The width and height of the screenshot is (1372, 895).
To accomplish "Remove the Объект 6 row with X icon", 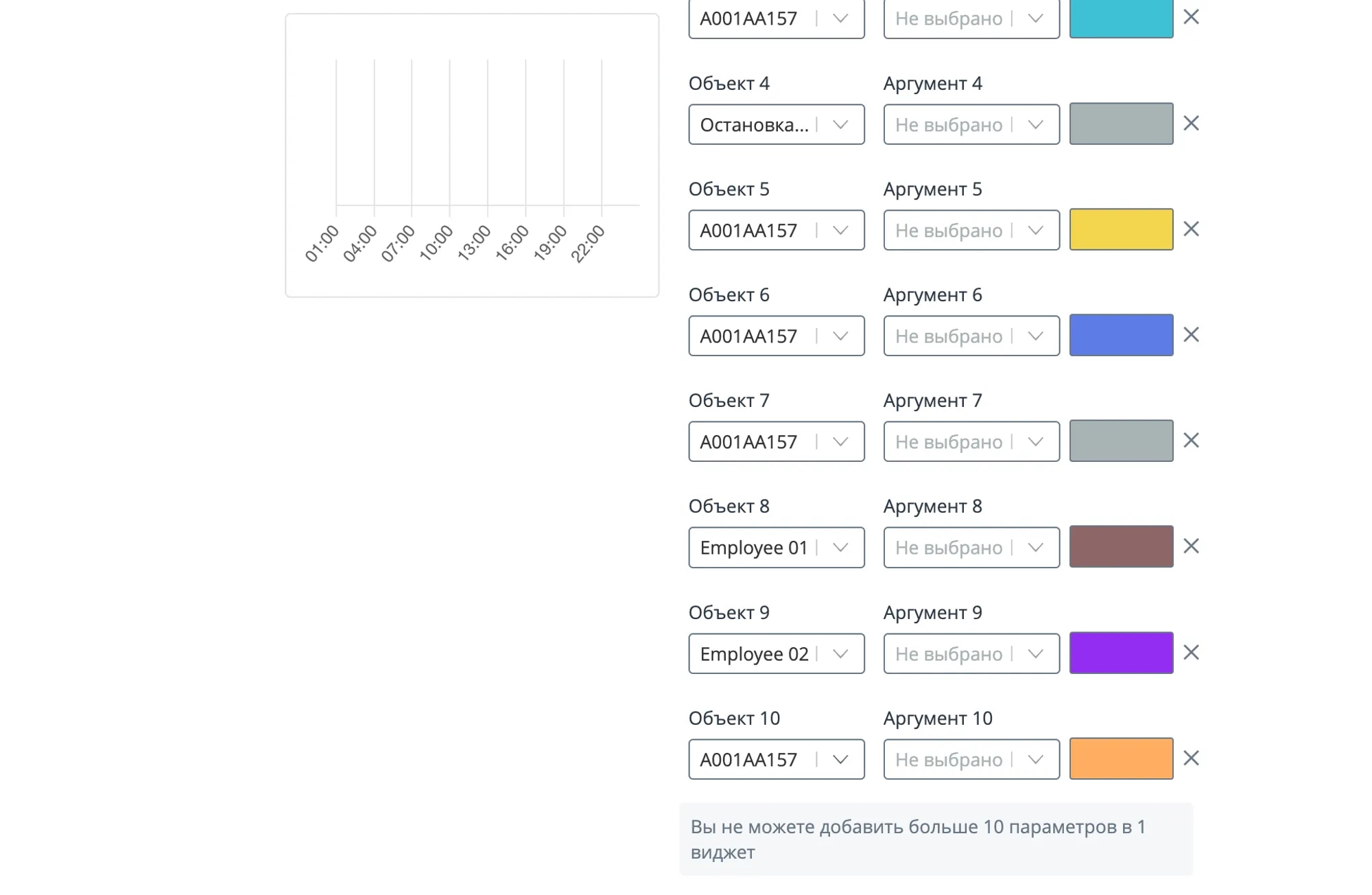I will [x=1191, y=335].
